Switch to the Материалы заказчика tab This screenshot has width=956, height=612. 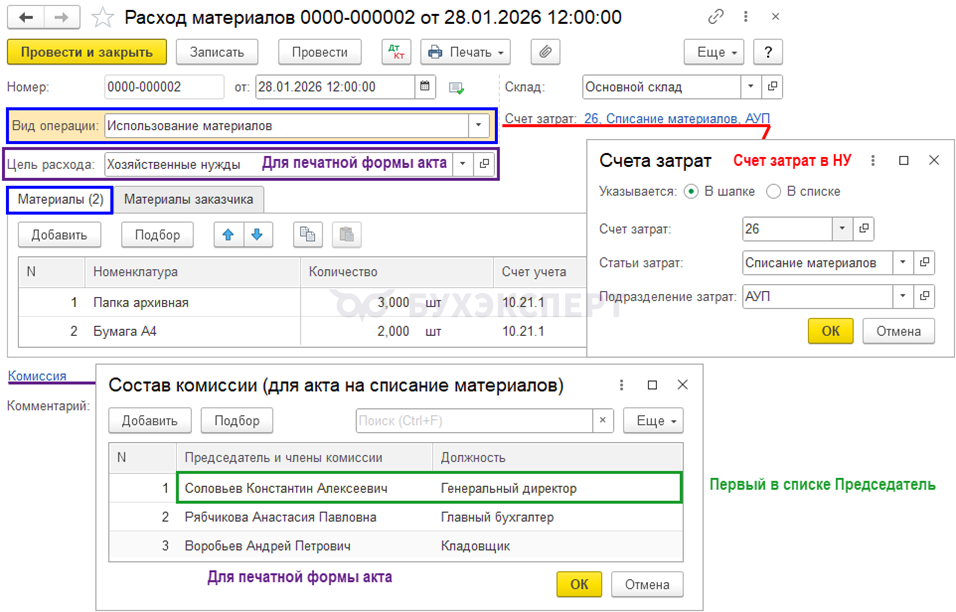188,199
